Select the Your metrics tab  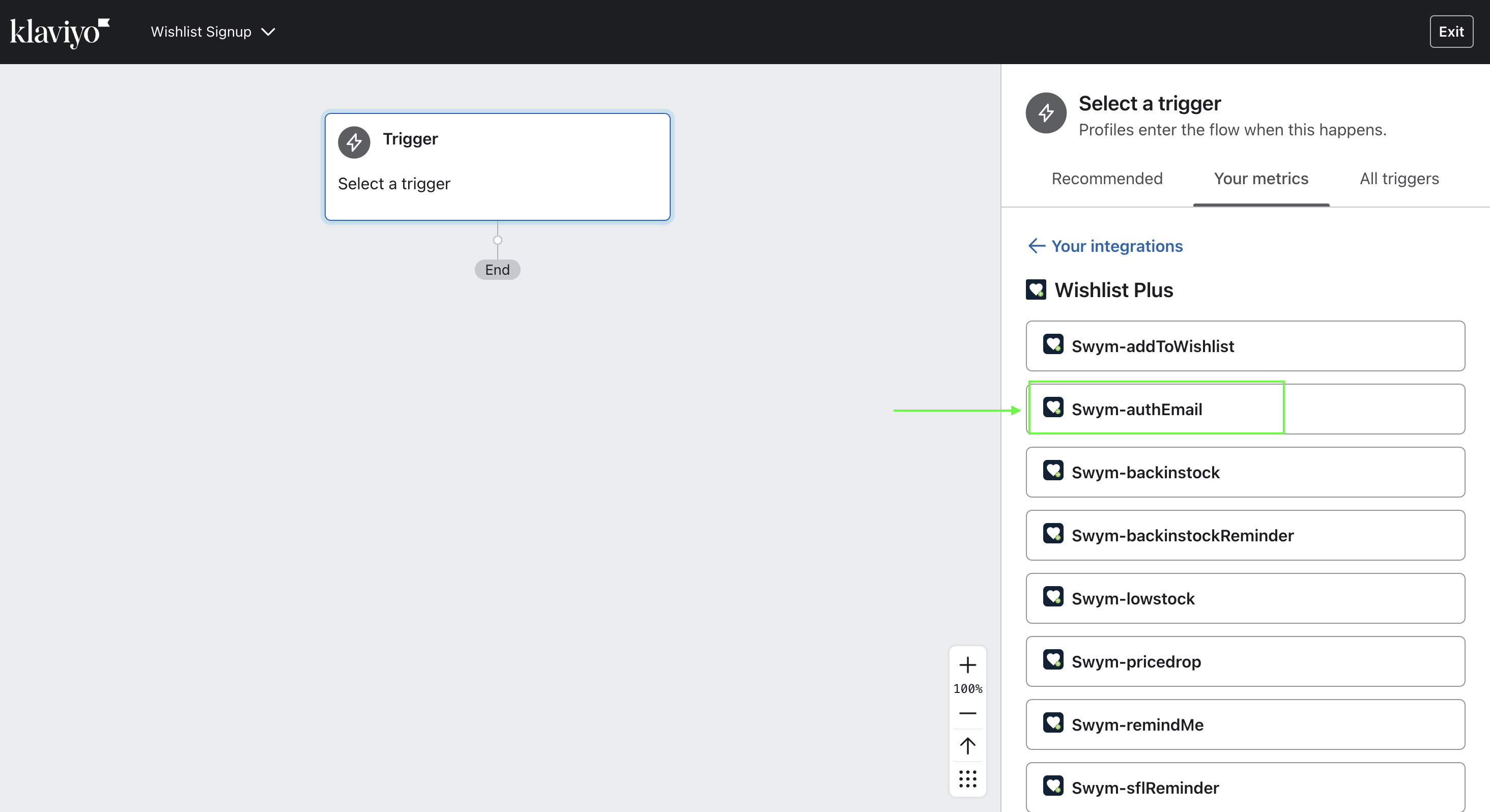coord(1260,179)
